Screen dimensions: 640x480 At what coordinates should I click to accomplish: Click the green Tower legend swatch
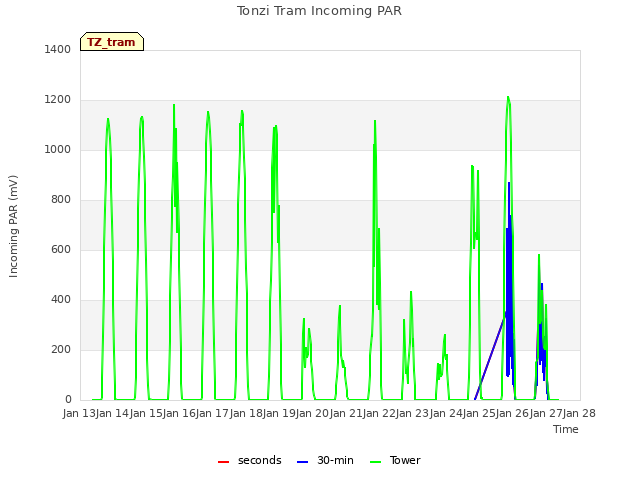[x=375, y=462]
